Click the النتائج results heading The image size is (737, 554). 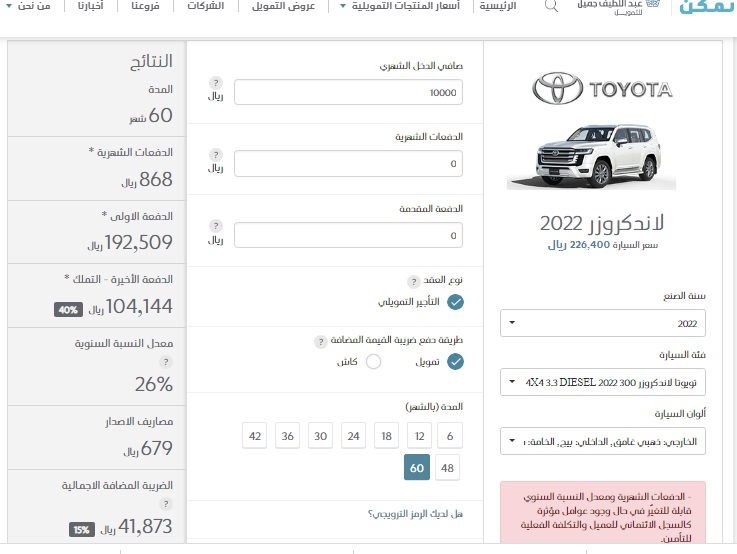151,62
